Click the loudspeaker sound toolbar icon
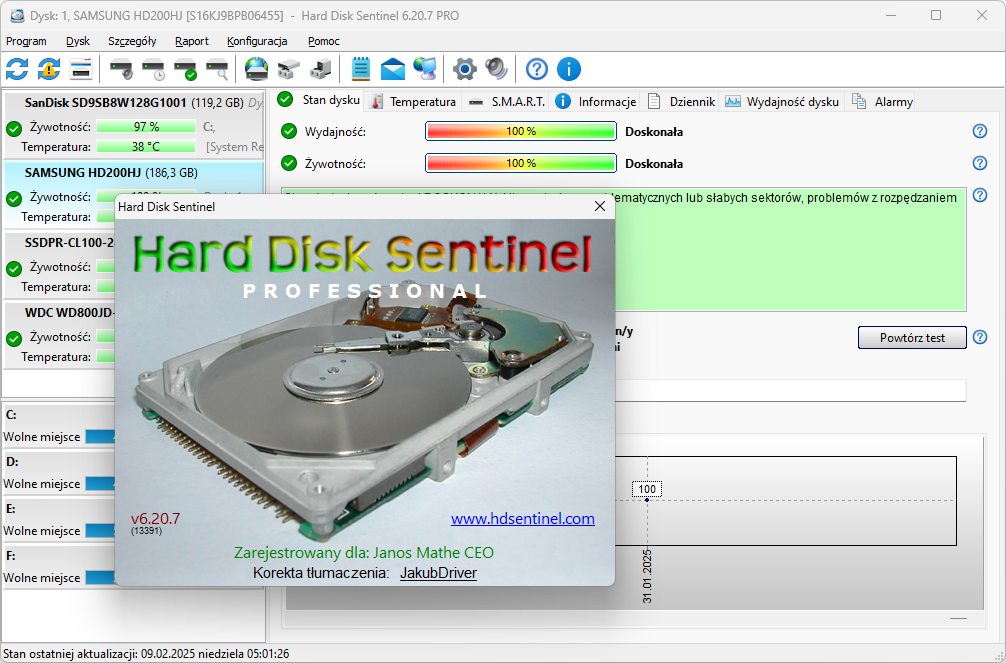The width and height of the screenshot is (1006, 663). click(x=496, y=69)
